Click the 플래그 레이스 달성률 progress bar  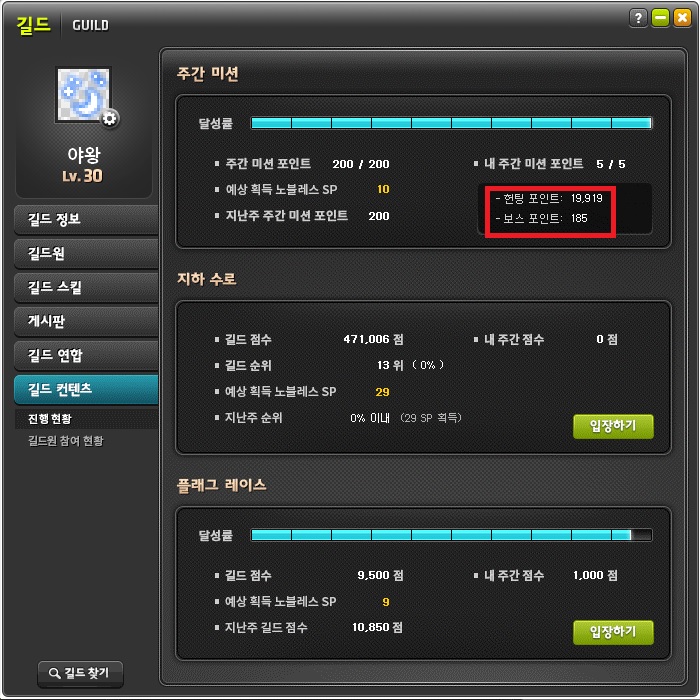451,535
